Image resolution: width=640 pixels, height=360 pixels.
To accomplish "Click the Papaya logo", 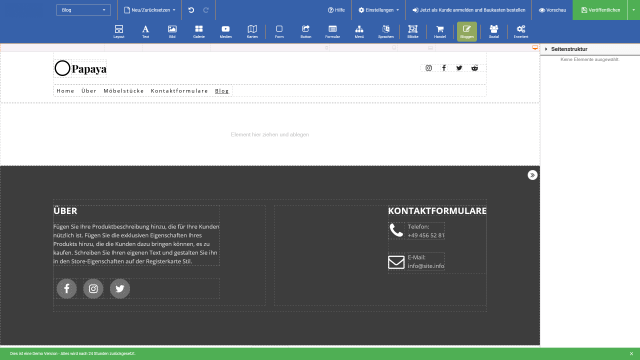I will pyautogui.click(x=81, y=68).
